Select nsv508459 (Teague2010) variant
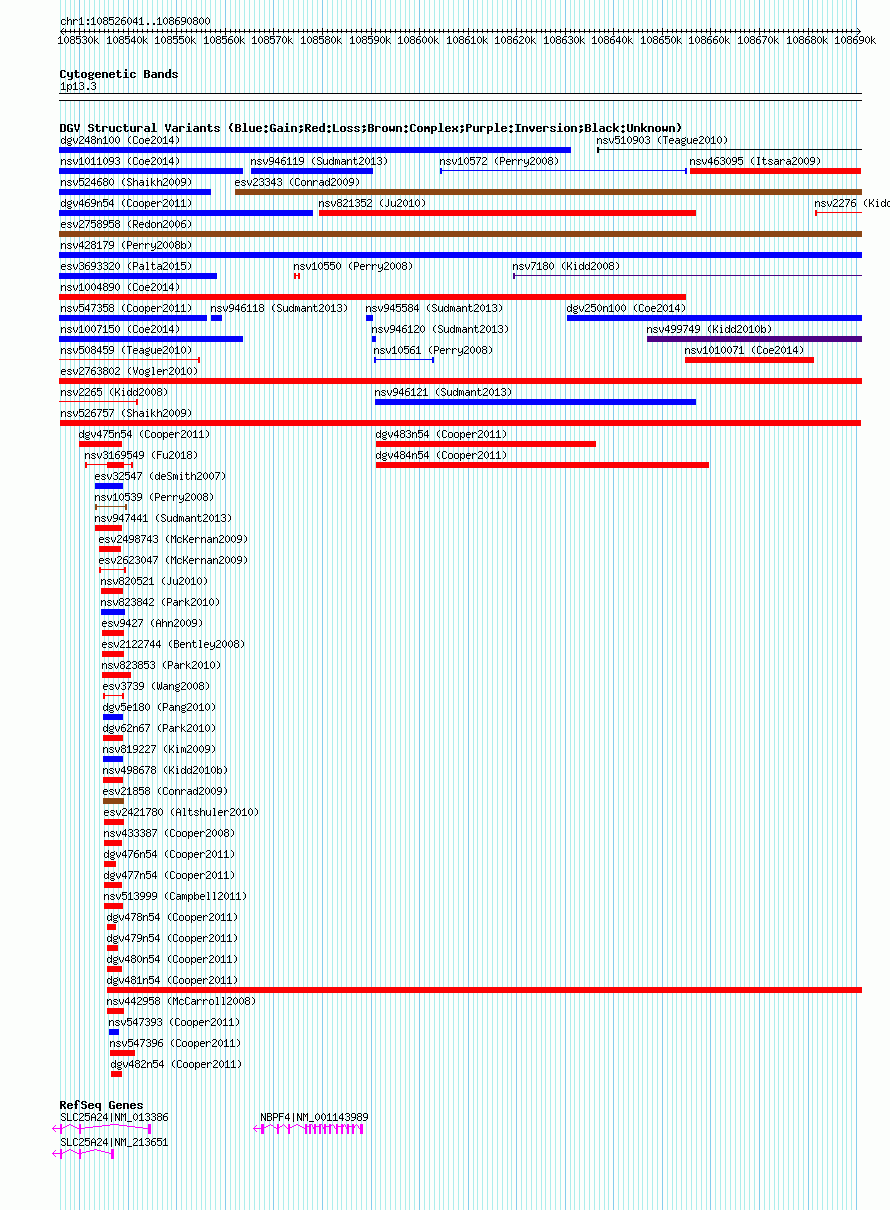 [125, 350]
